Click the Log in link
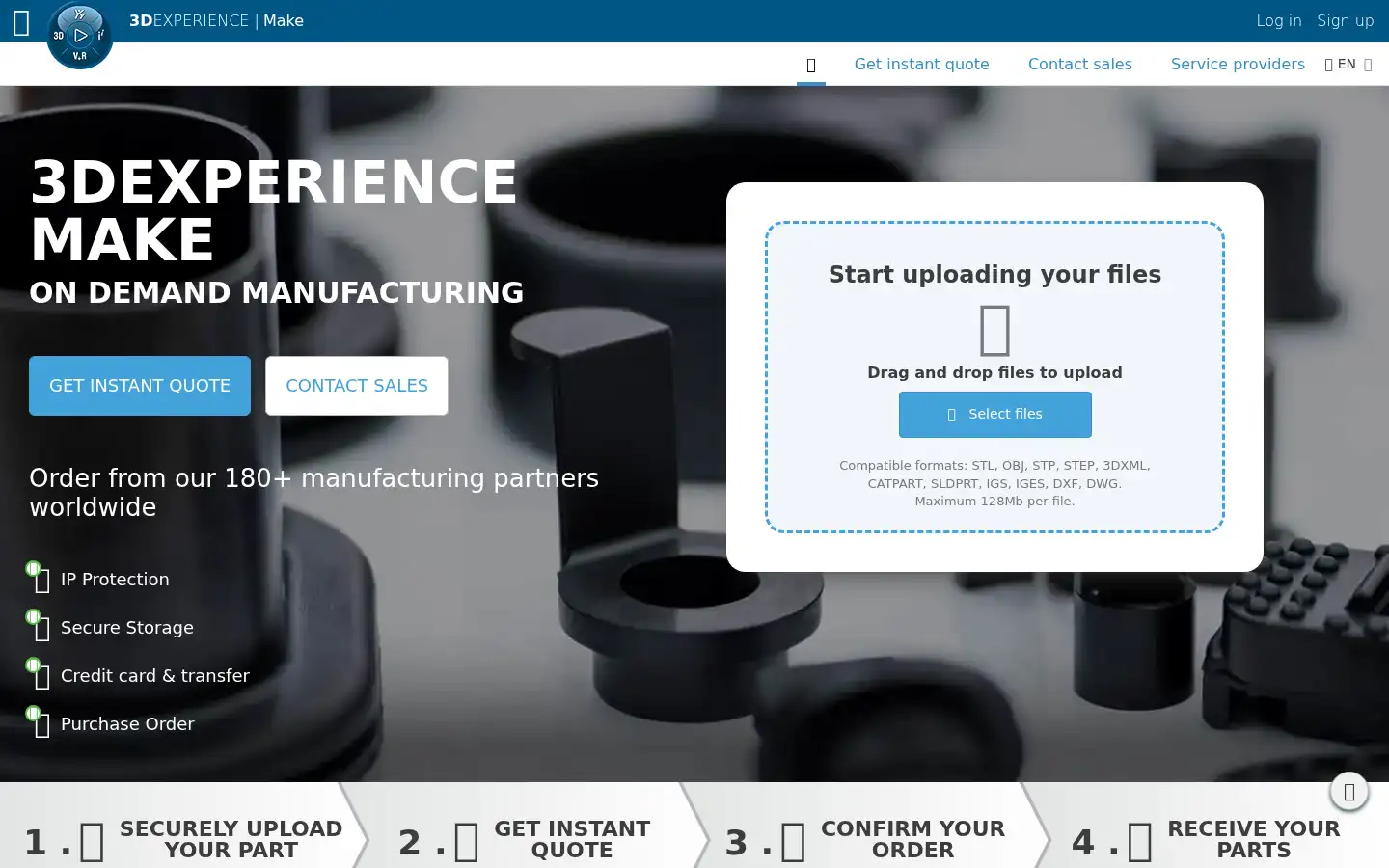The image size is (1389, 868). click(1278, 20)
